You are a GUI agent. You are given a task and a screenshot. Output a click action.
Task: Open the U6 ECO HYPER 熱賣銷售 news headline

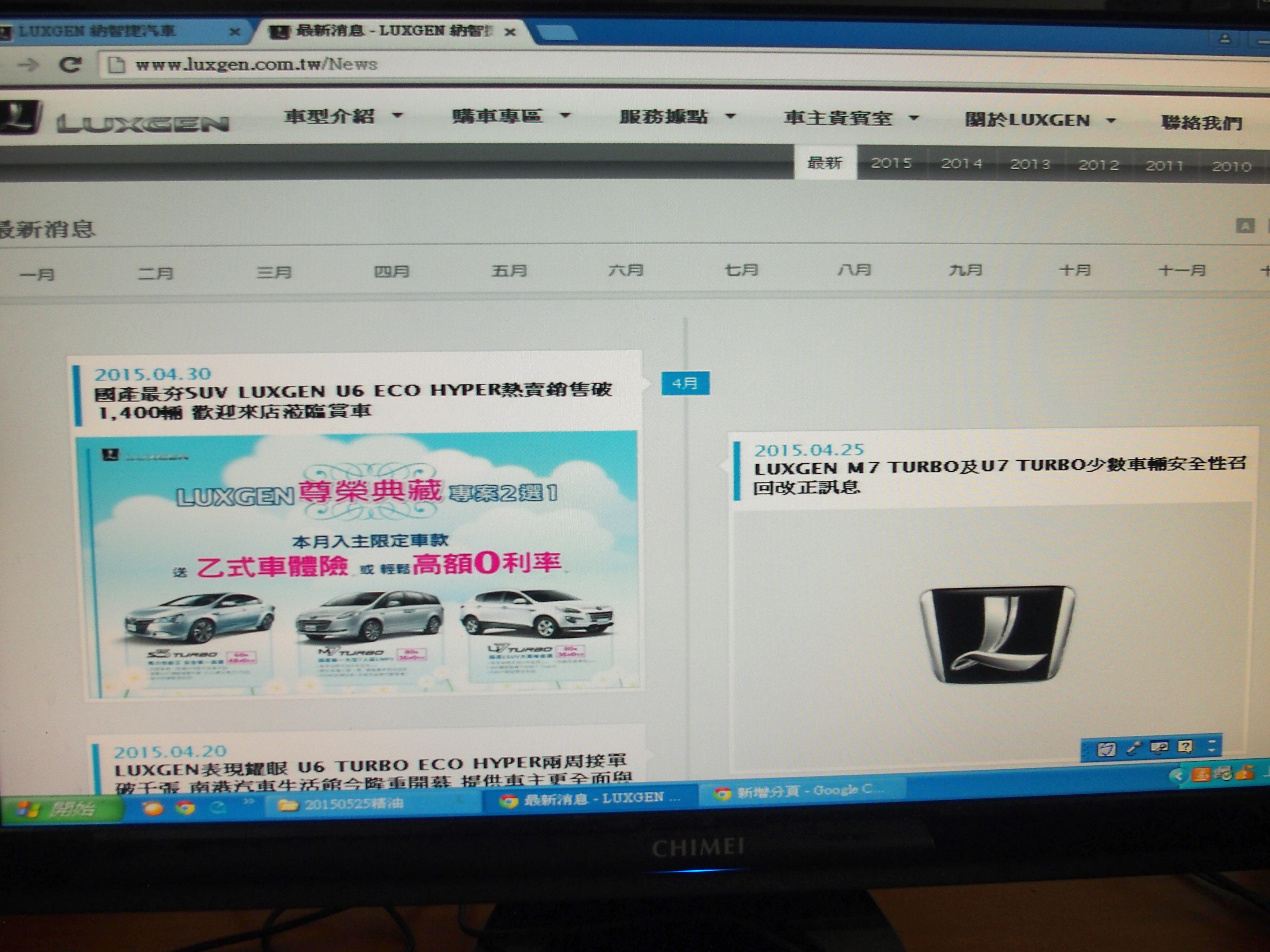pos(353,401)
